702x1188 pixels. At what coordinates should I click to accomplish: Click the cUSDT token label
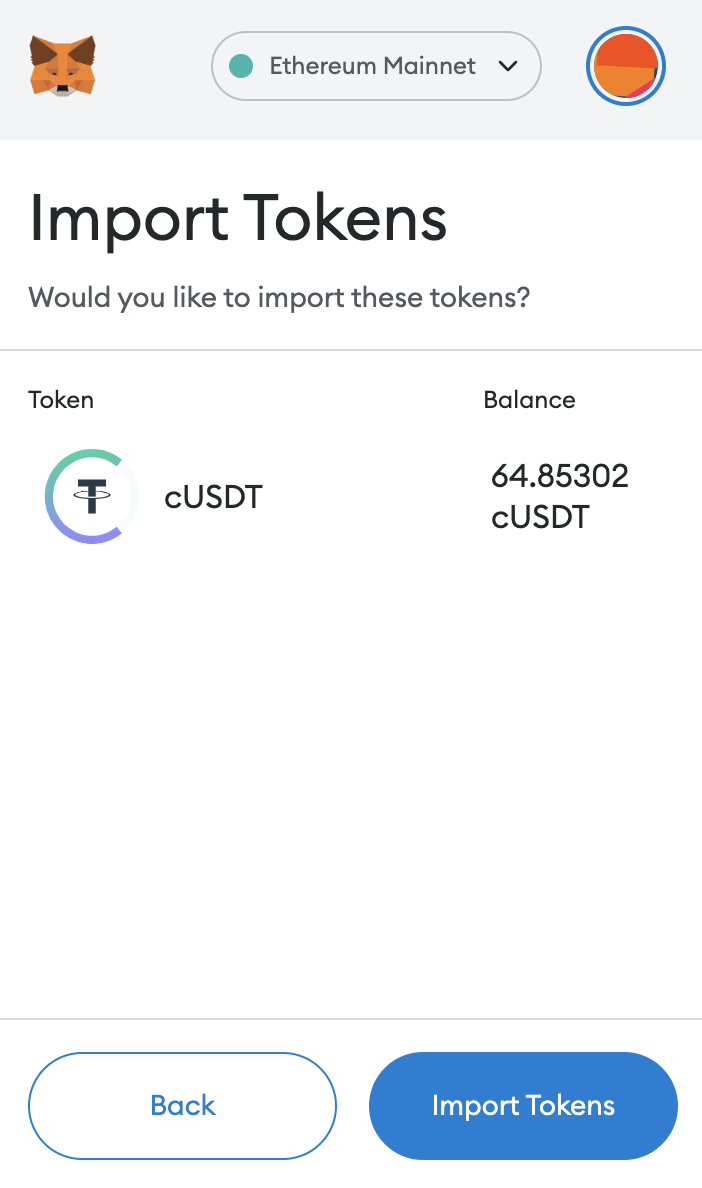(213, 497)
